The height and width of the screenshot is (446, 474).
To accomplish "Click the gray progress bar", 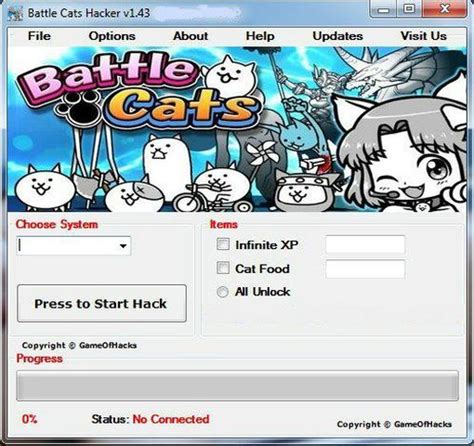I will tap(237, 386).
